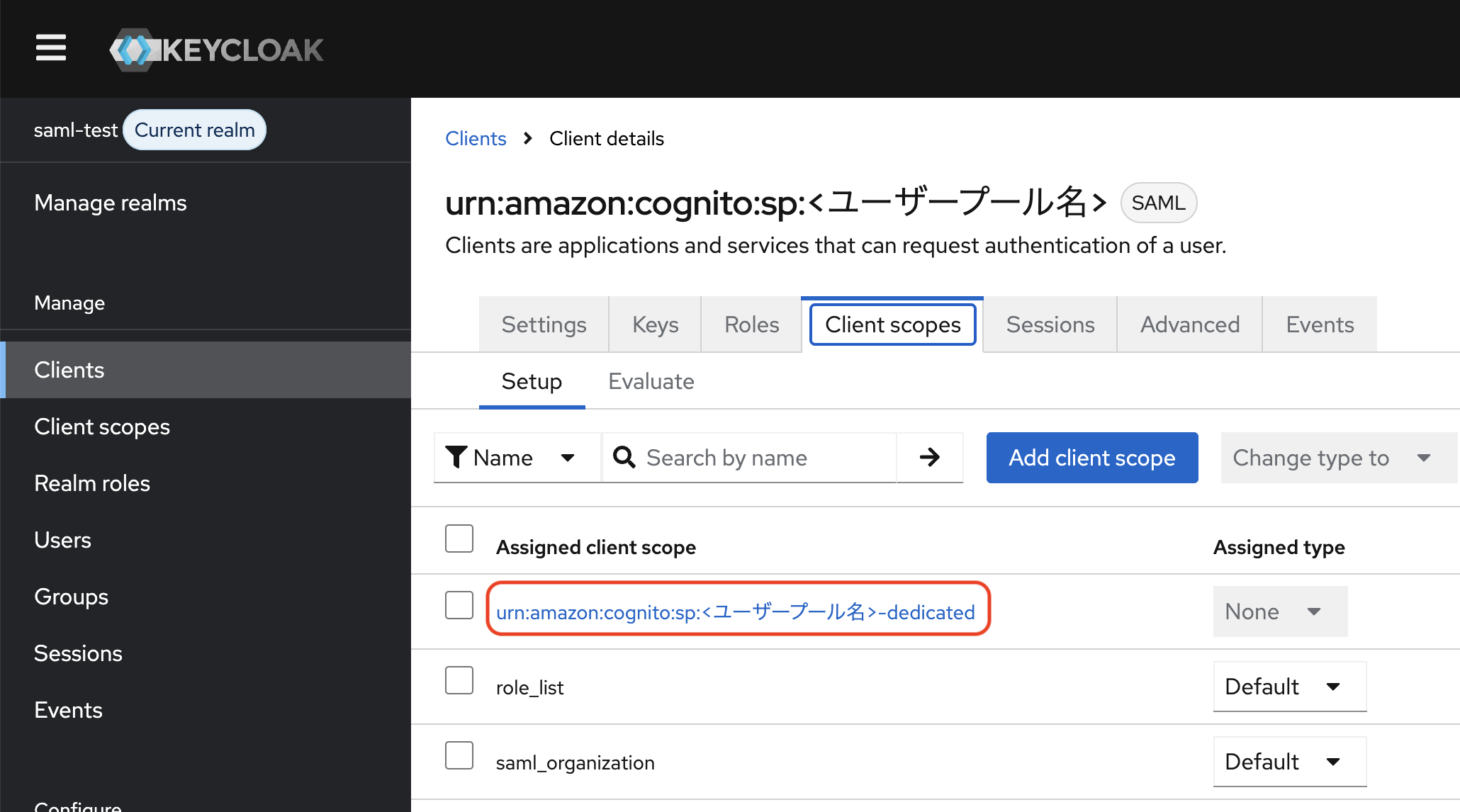Open the None assigned type dropdown
This screenshot has height=812, width=1460.
[1280, 611]
